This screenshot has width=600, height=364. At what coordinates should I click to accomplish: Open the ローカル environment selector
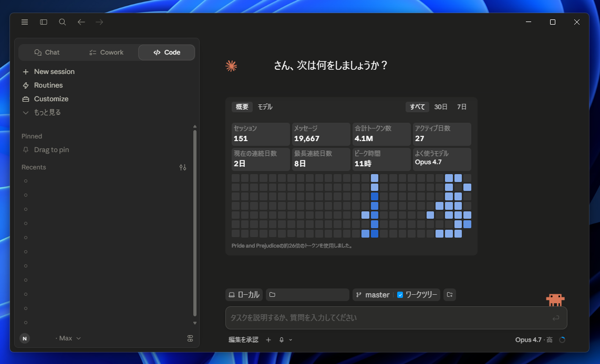[244, 295]
